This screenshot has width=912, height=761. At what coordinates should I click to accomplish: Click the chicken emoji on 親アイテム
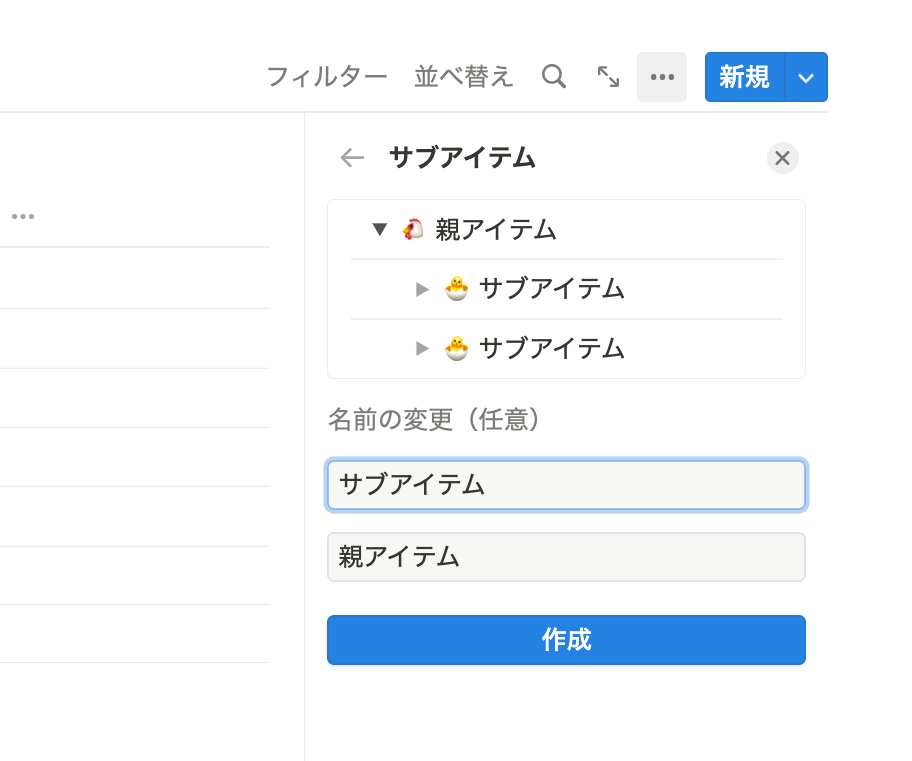(x=413, y=229)
